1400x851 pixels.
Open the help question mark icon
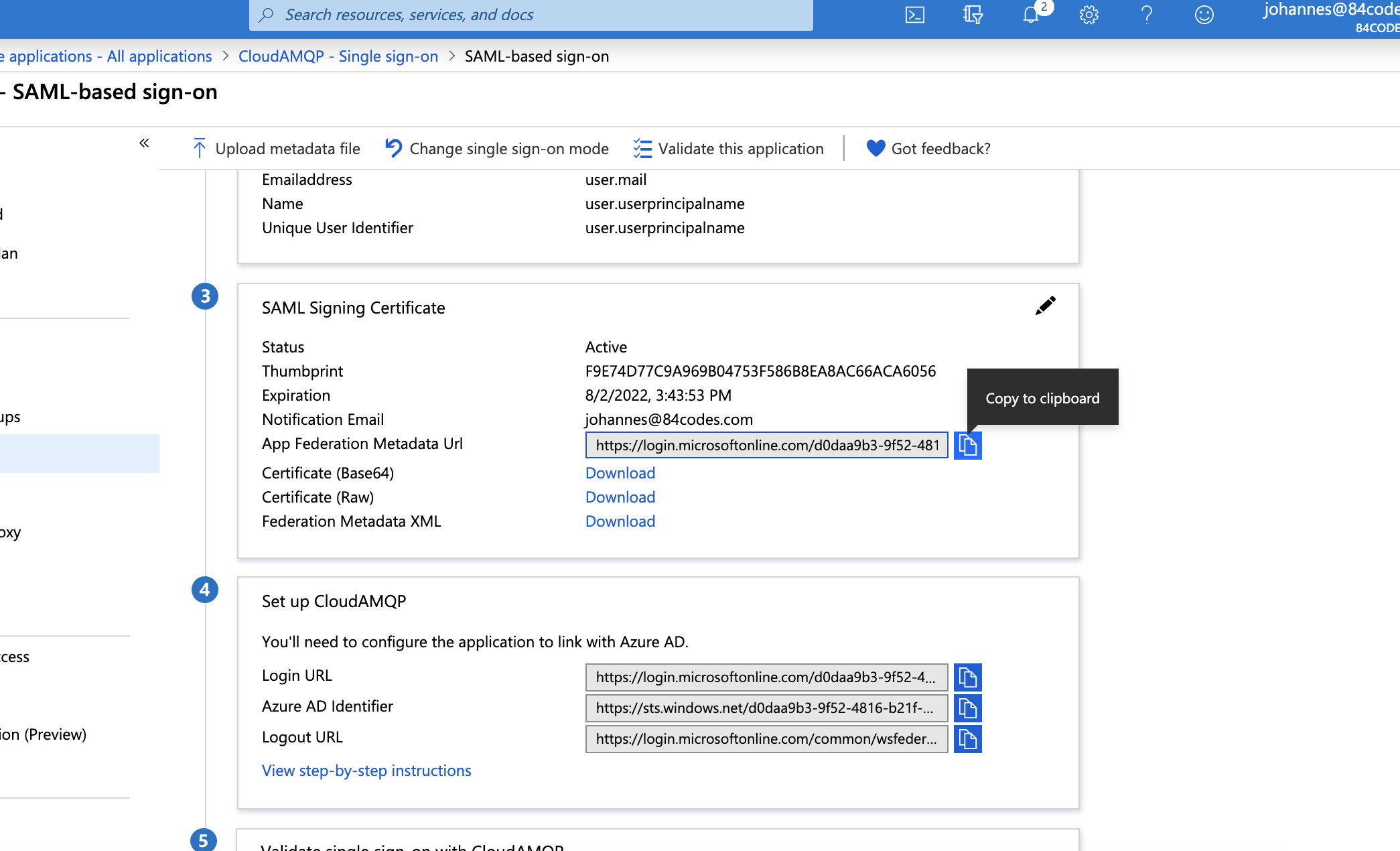1147,15
